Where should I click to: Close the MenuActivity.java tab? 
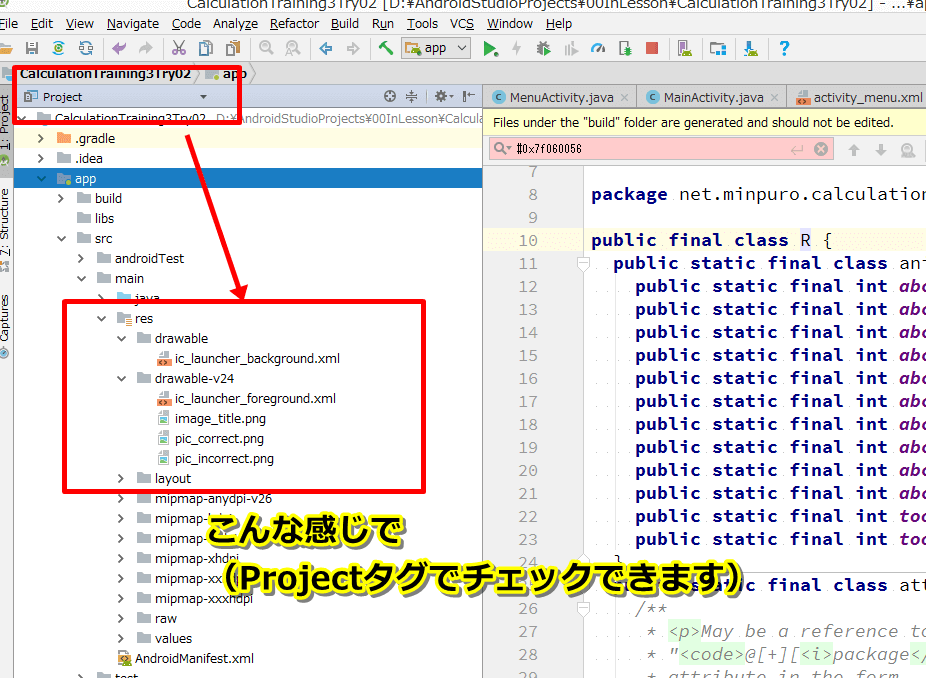[624, 97]
